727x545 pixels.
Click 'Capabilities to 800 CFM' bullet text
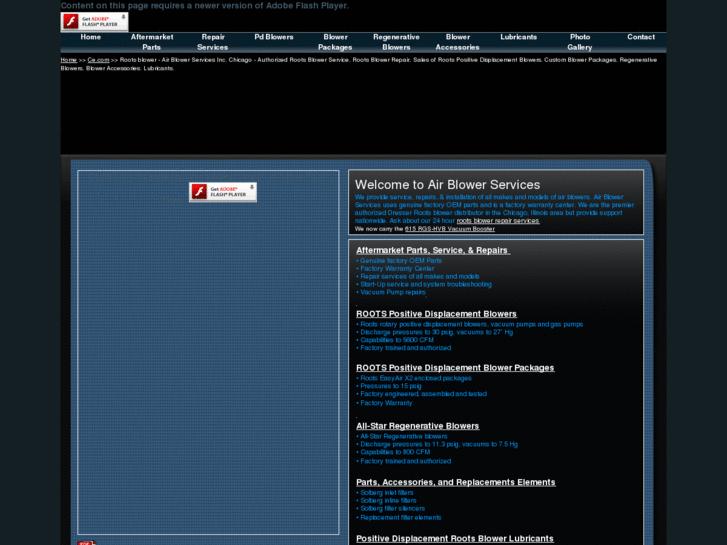click(x=395, y=452)
